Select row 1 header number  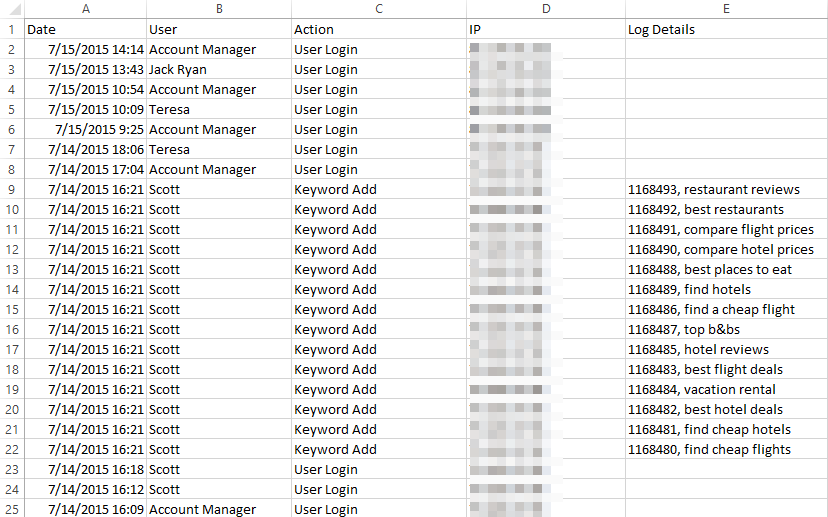coord(11,29)
